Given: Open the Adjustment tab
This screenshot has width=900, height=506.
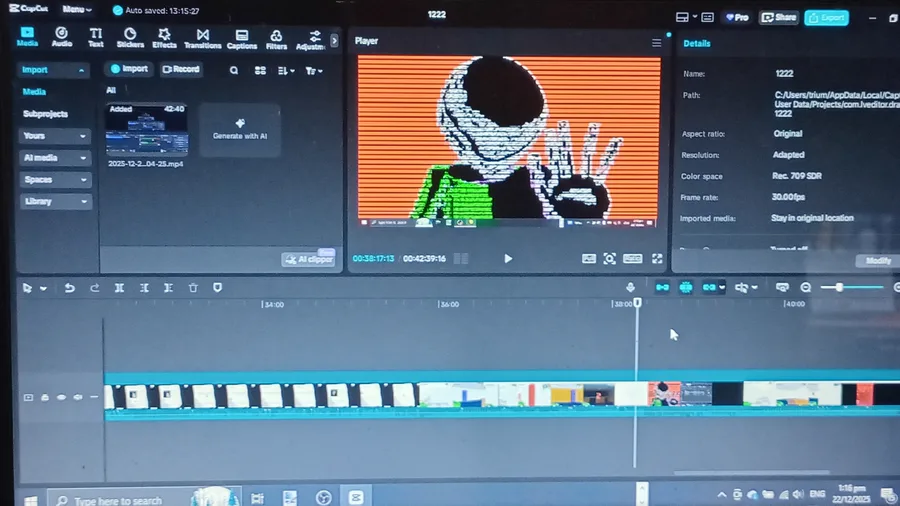Looking at the screenshot, I should click(x=311, y=40).
